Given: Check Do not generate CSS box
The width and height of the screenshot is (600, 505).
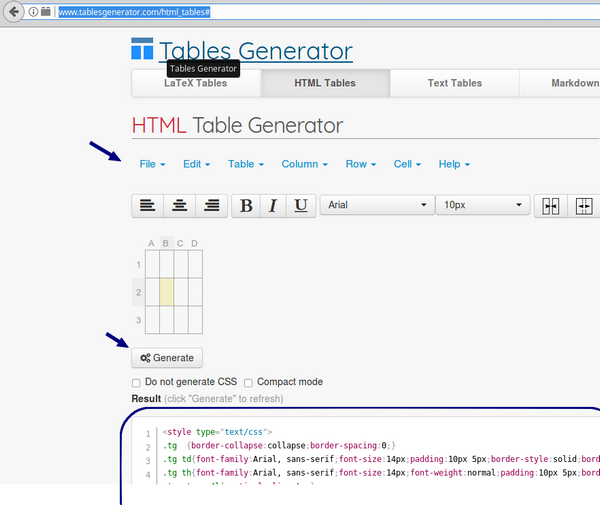Looking at the screenshot, I should 136,383.
